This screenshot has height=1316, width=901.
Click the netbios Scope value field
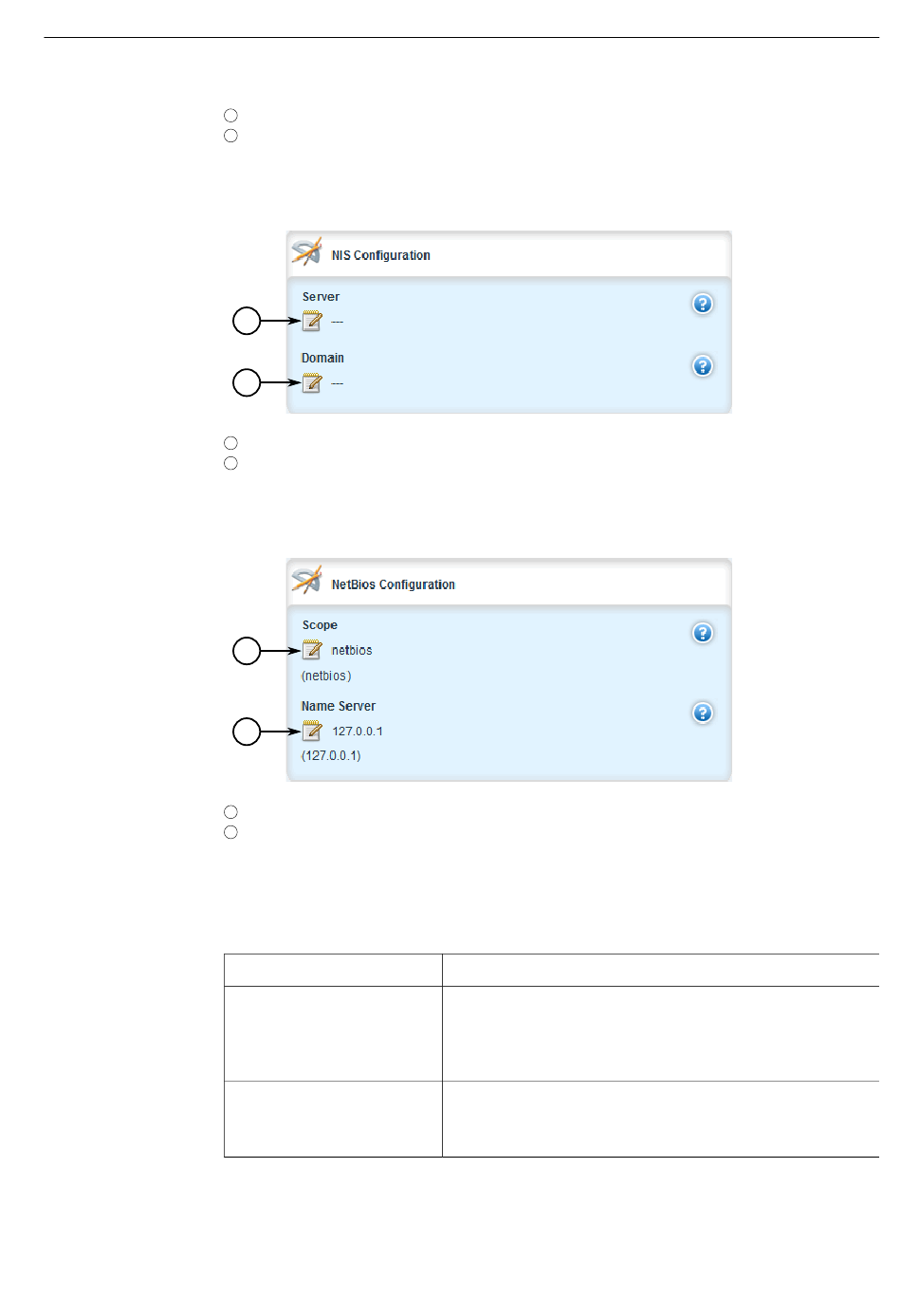tap(352, 651)
